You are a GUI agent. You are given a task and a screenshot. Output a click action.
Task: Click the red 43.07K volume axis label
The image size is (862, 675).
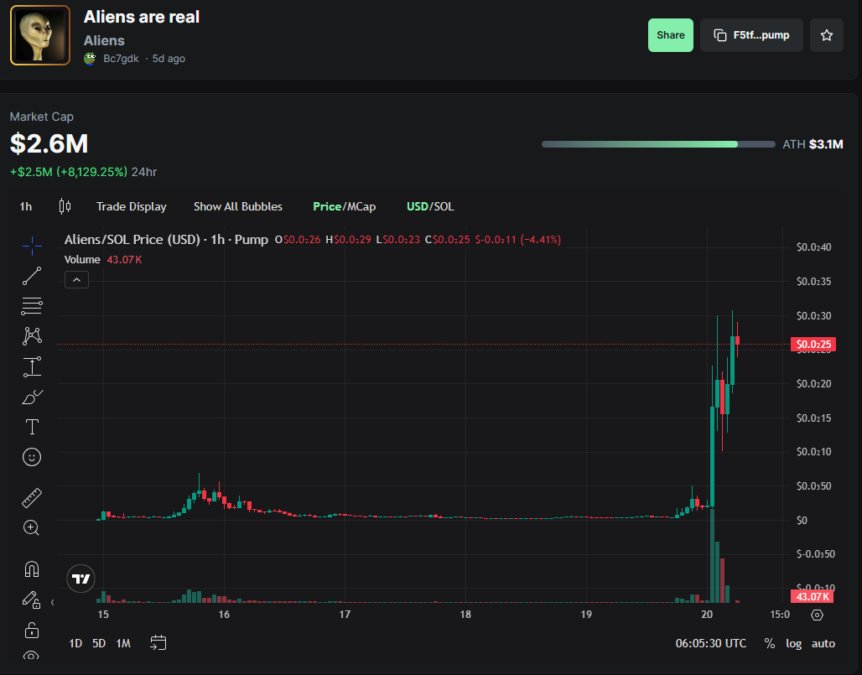(812, 596)
